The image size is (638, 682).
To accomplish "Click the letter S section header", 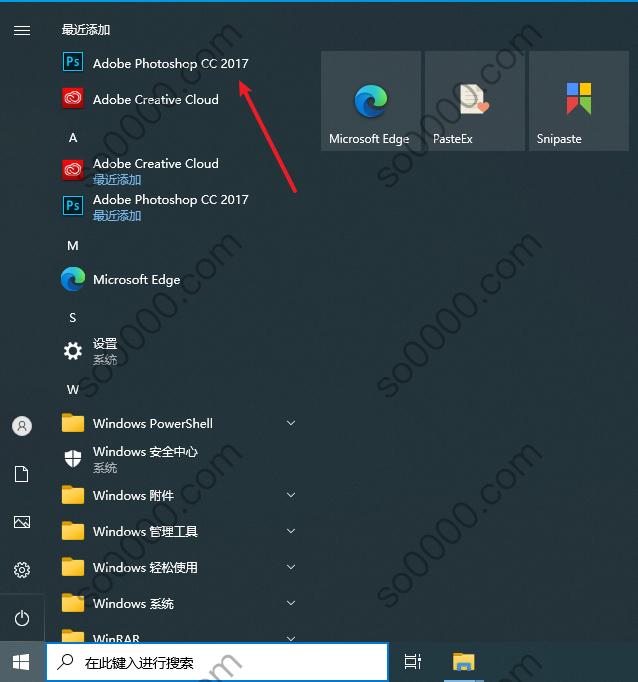I will (73, 318).
